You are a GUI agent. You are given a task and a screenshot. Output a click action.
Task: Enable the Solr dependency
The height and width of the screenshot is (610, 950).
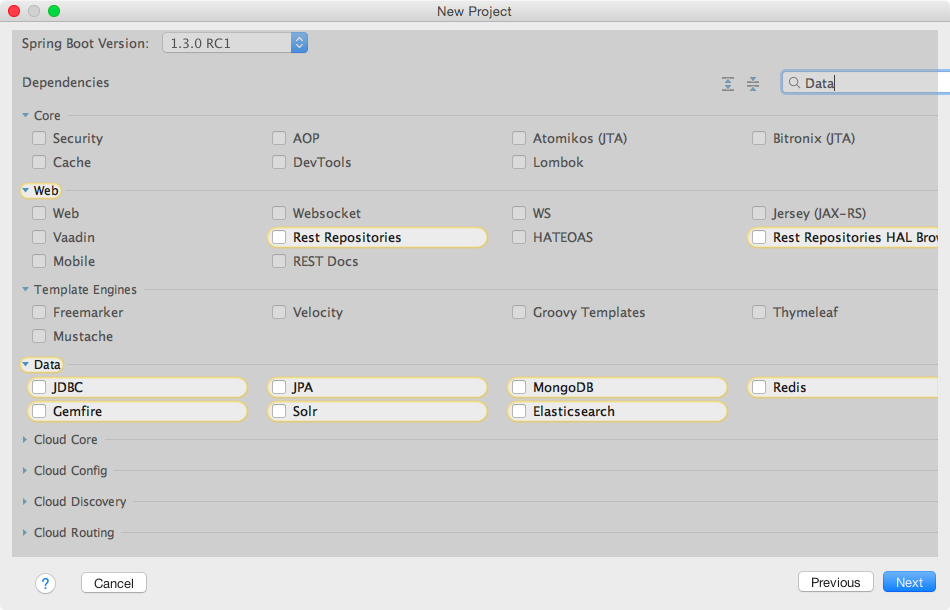279,411
